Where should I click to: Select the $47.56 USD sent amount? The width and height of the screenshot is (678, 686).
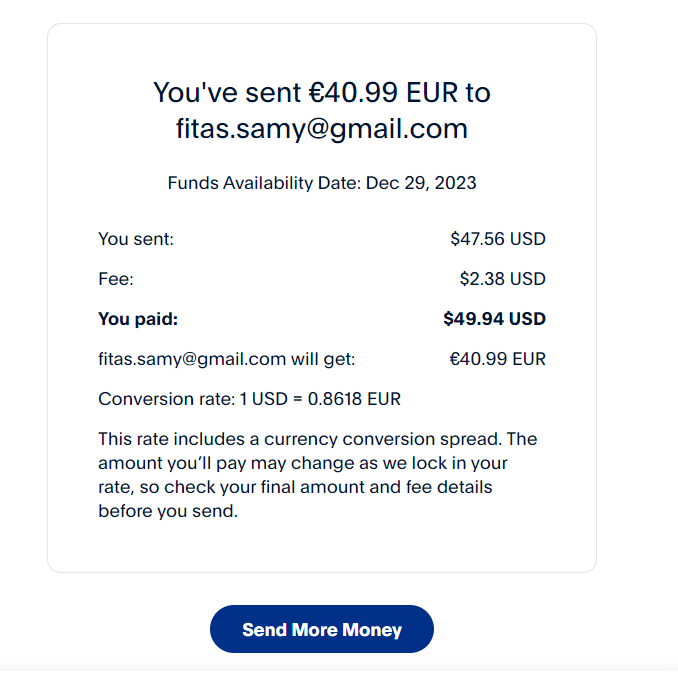tap(497, 239)
